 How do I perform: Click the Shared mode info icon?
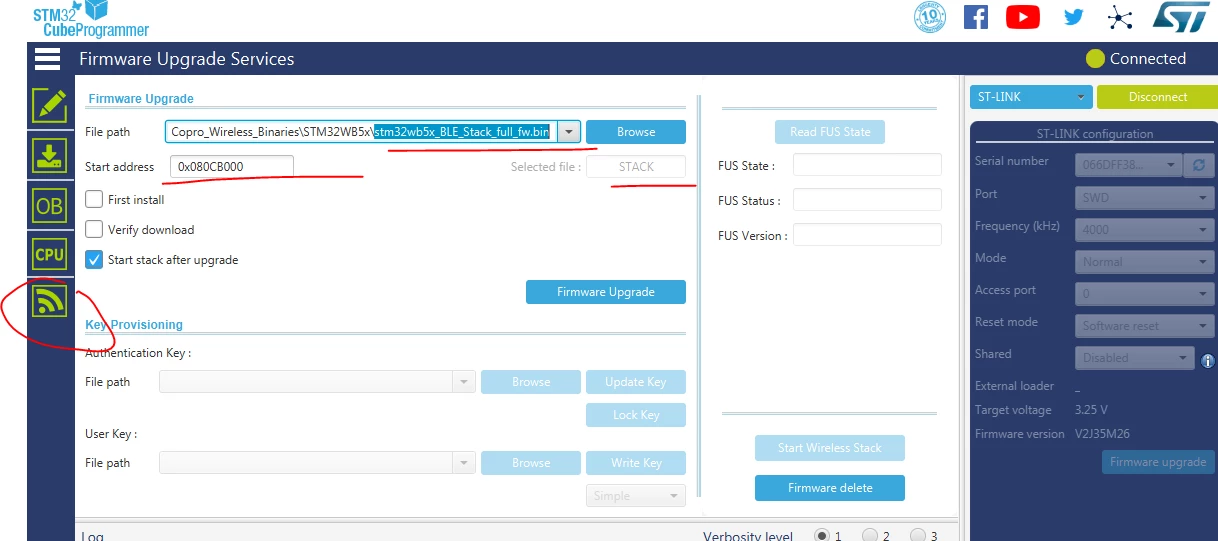coord(1208,361)
